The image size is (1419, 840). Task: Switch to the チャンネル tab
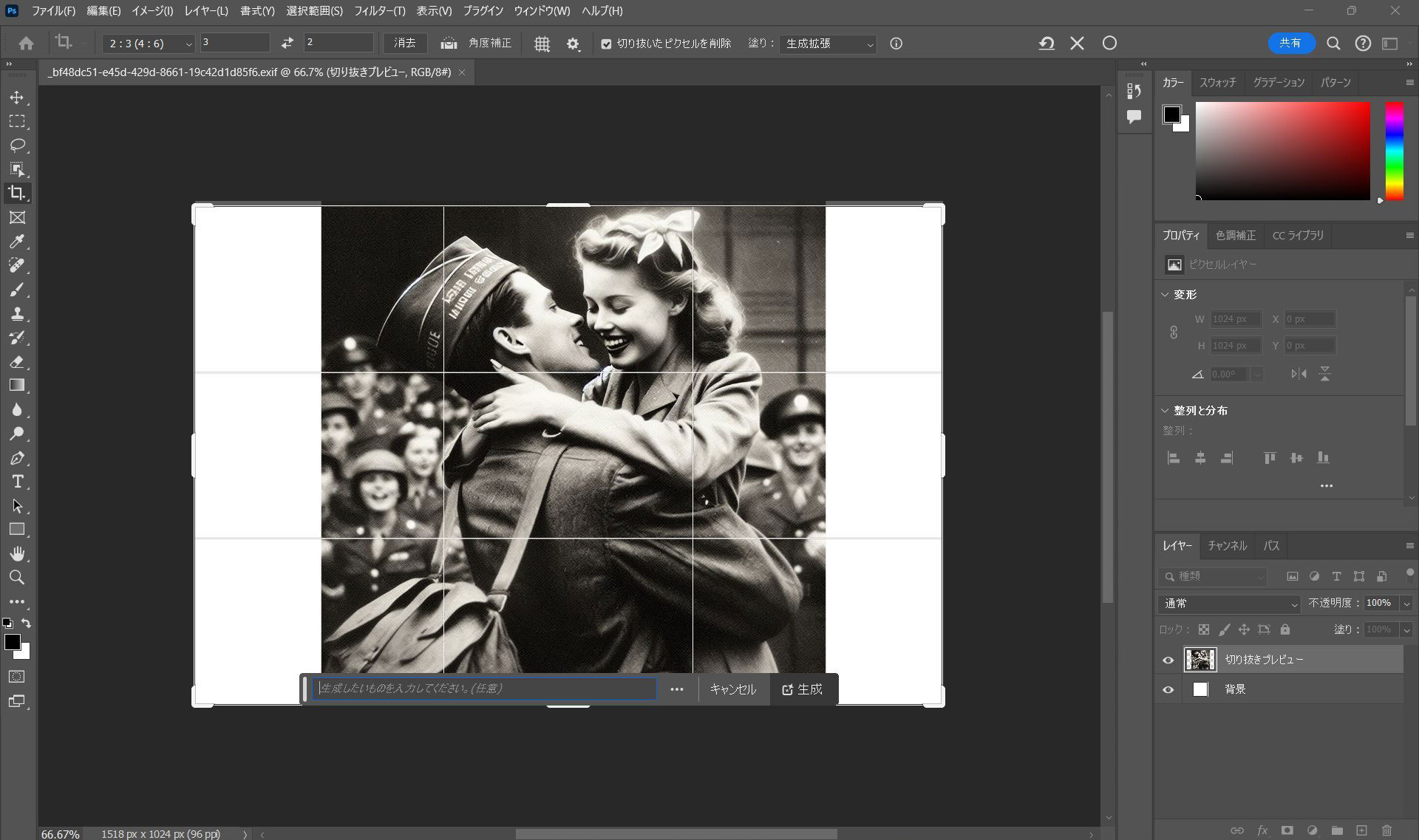pos(1226,545)
